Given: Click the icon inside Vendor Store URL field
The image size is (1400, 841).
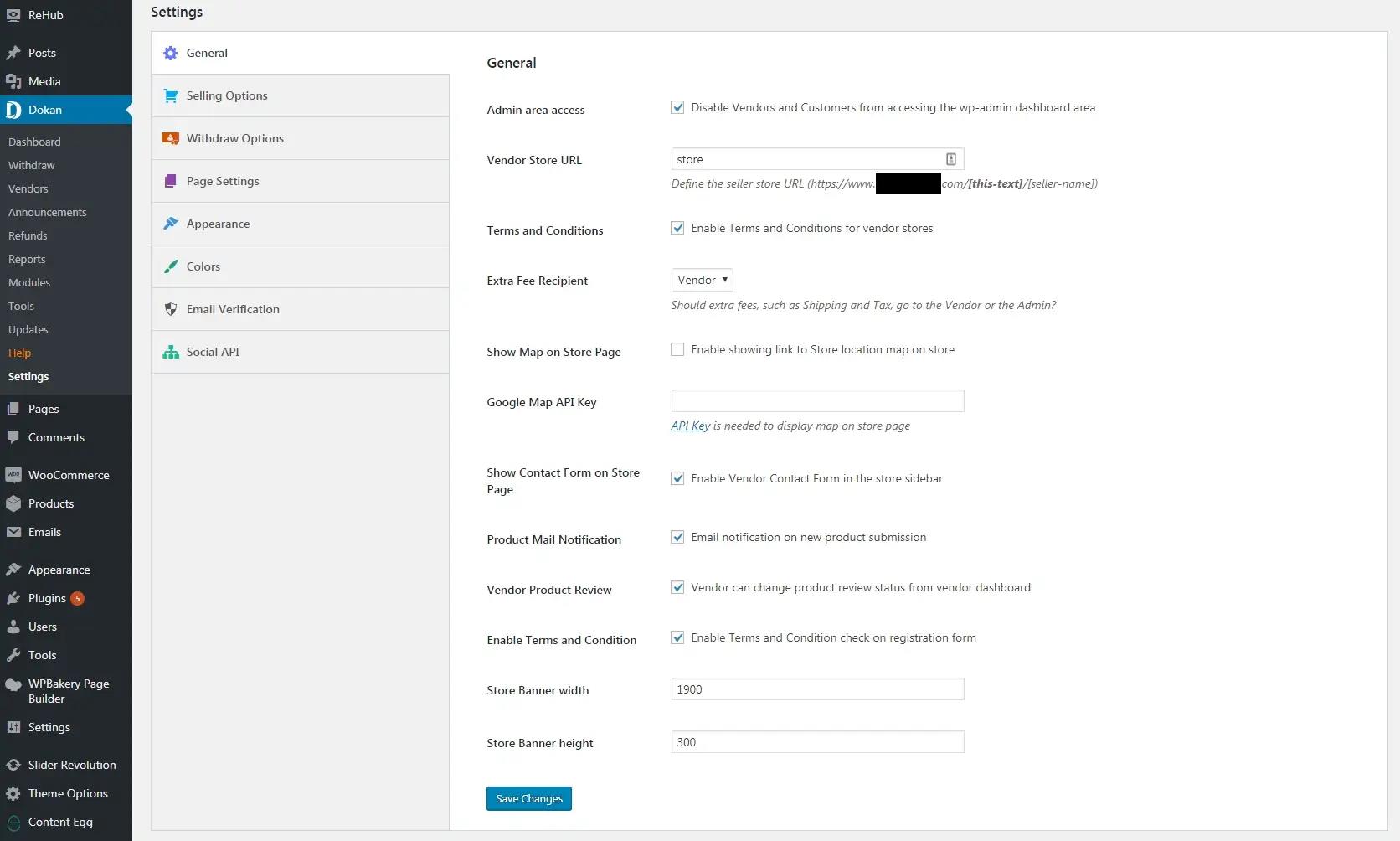Looking at the screenshot, I should coord(950,159).
